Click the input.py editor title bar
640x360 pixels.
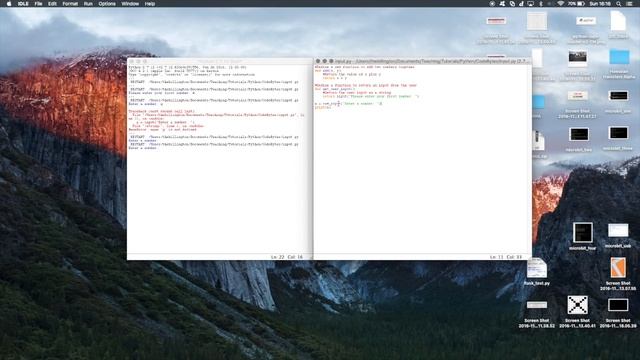(x=422, y=61)
